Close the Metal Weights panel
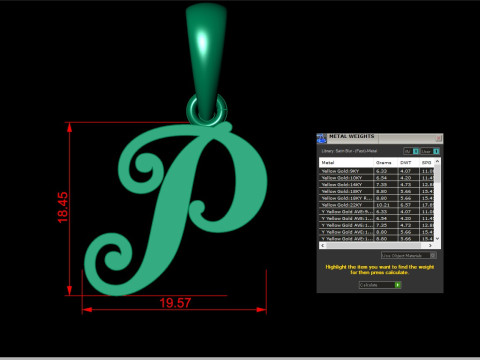This screenshot has height=360, width=480. [x=438, y=138]
